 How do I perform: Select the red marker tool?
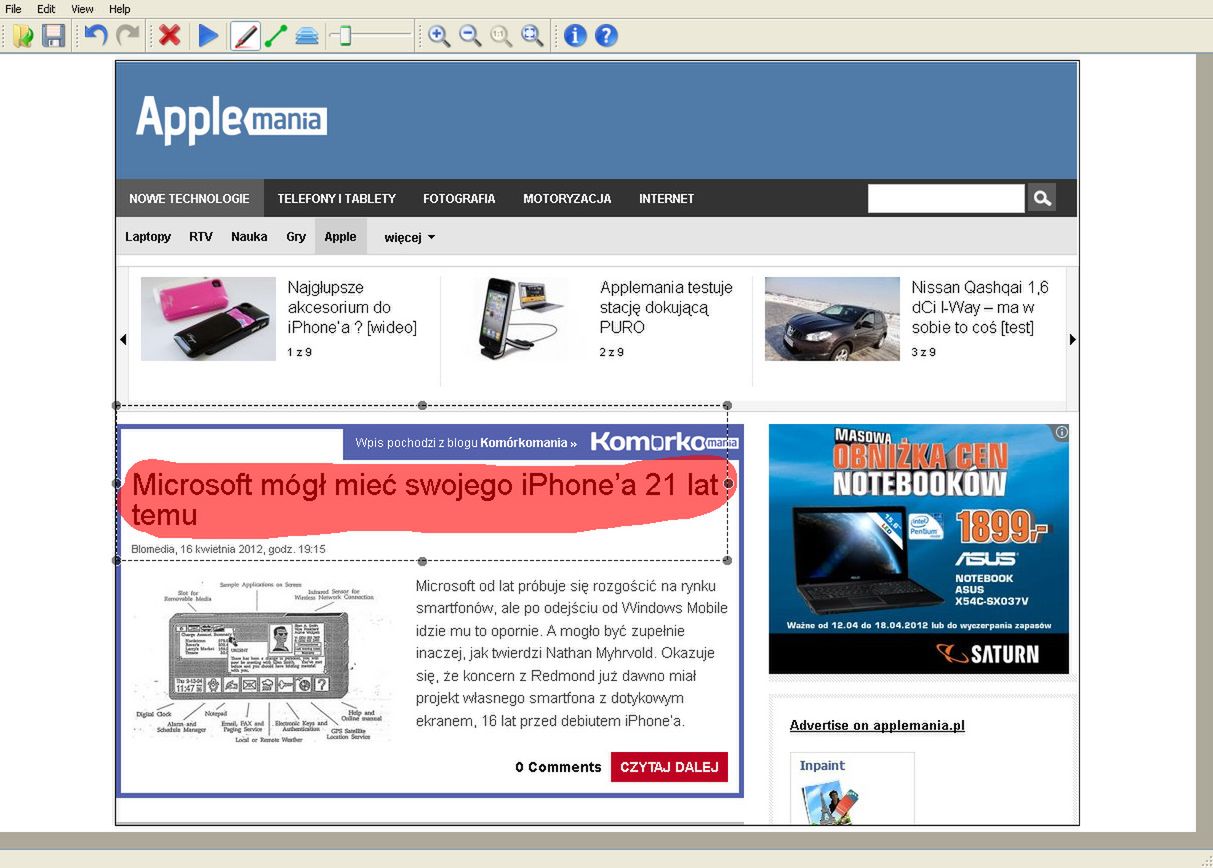pos(245,36)
